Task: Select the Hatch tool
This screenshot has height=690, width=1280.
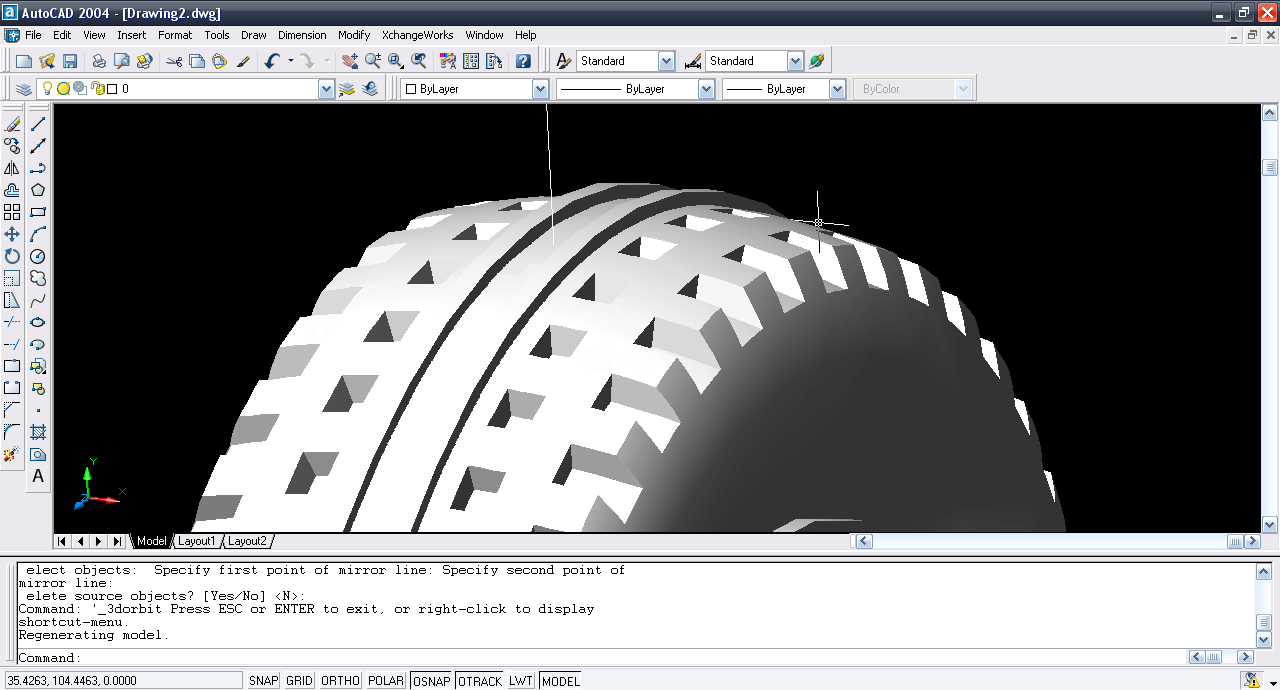Action: [38, 432]
